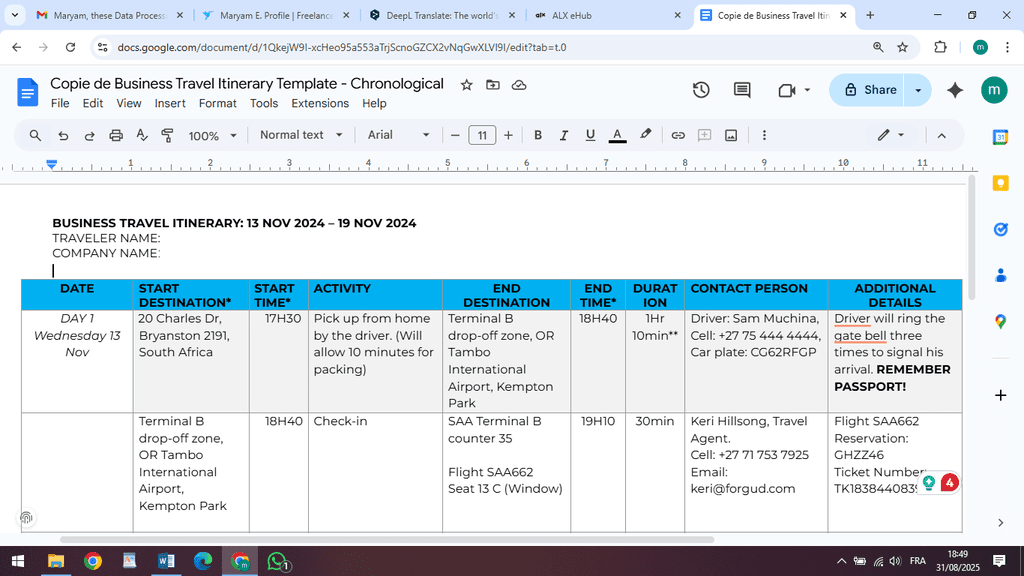This screenshot has height=576, width=1024.
Task: Click the font size field showing 11
Action: coord(482,135)
